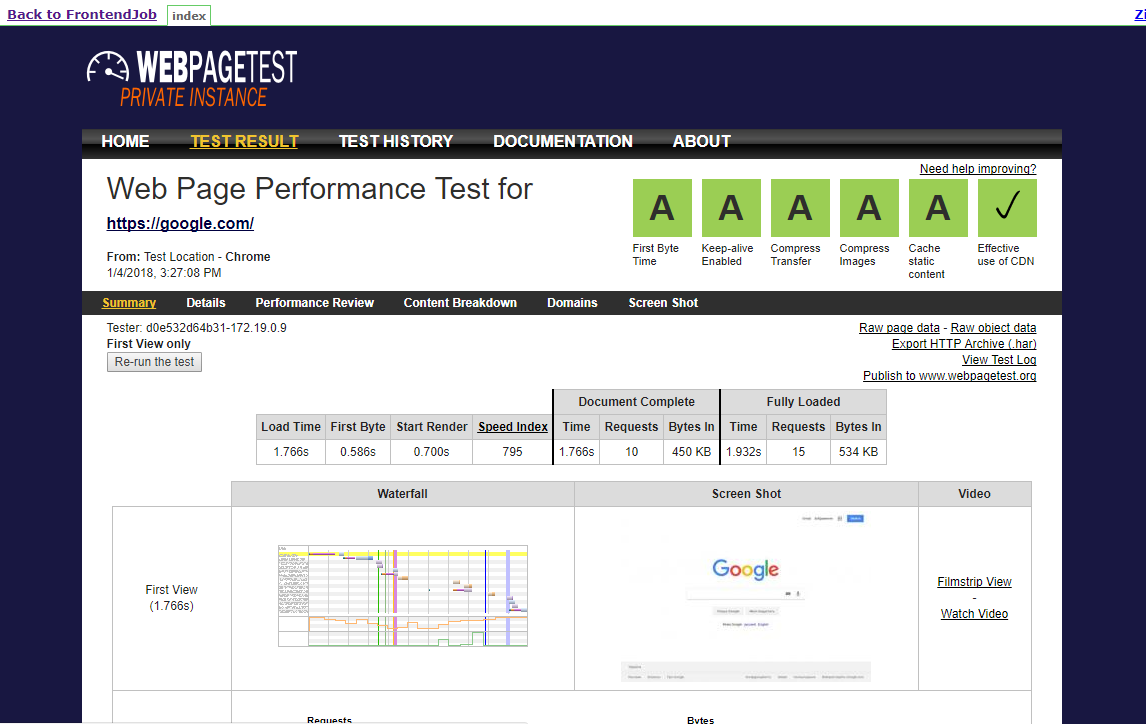The width and height of the screenshot is (1146, 724).
Task: Open the Content Breakdown tab
Action: [460, 302]
